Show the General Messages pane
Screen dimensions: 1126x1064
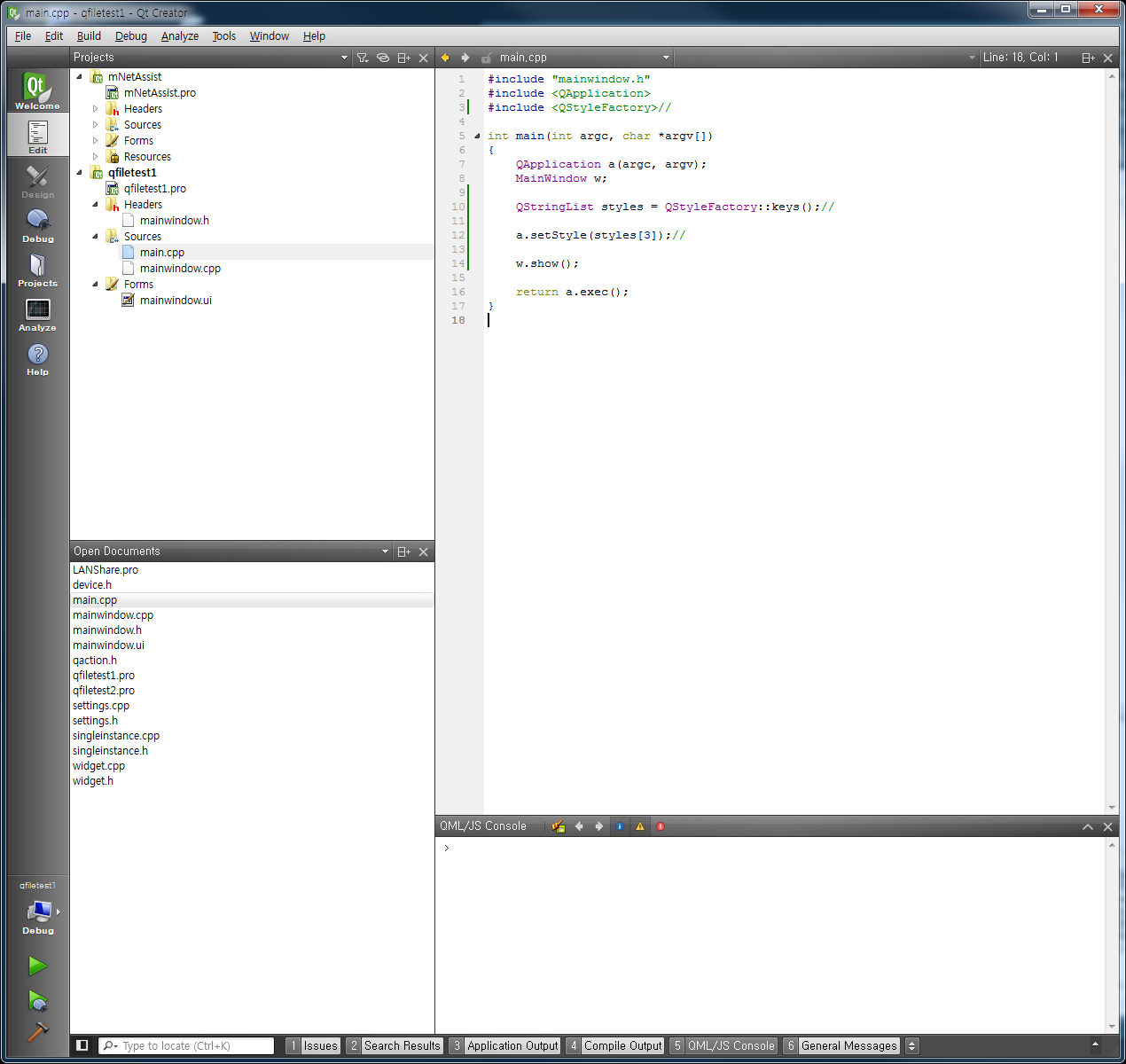coord(841,1046)
